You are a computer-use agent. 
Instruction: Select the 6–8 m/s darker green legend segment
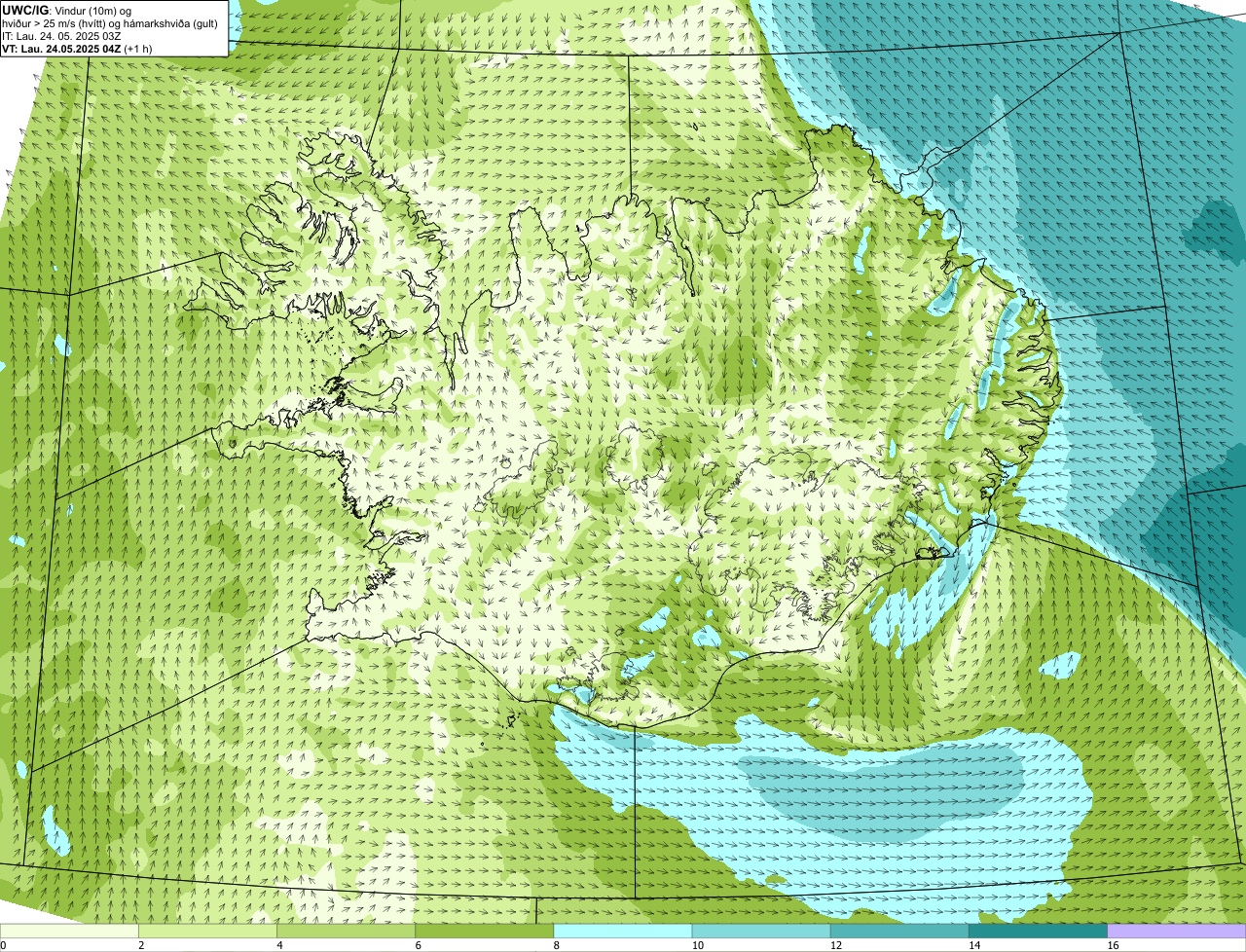(485, 932)
